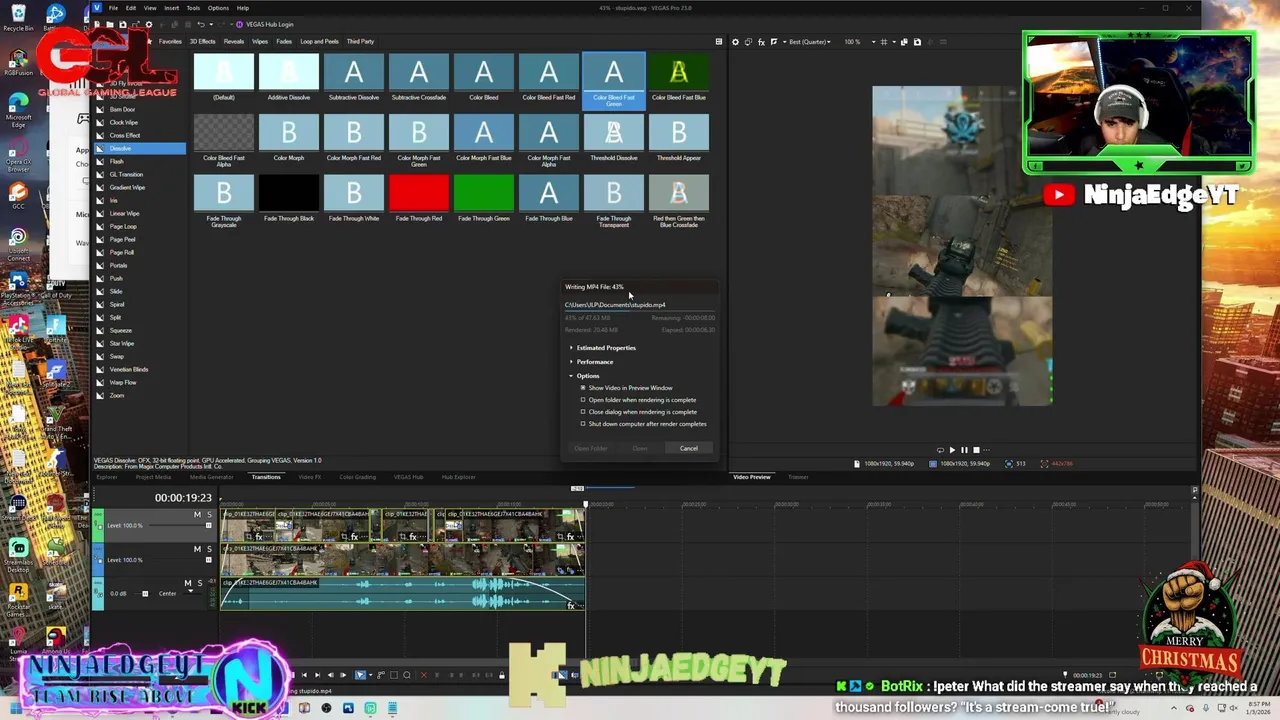Select Zoom in transitions list
1280x720 pixels.
click(117, 395)
